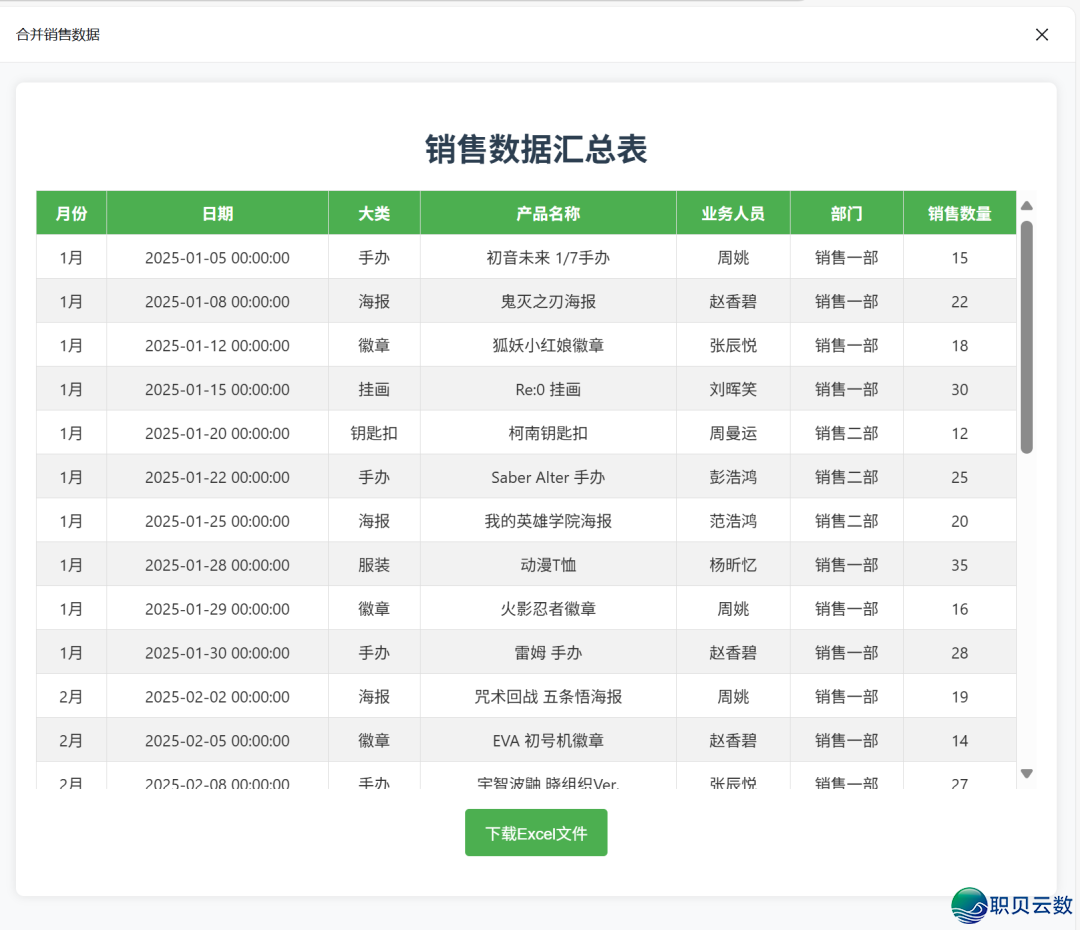Image resolution: width=1080 pixels, height=930 pixels.
Task: Click the product cell 我的英雄学院海报
Action: coord(548,521)
